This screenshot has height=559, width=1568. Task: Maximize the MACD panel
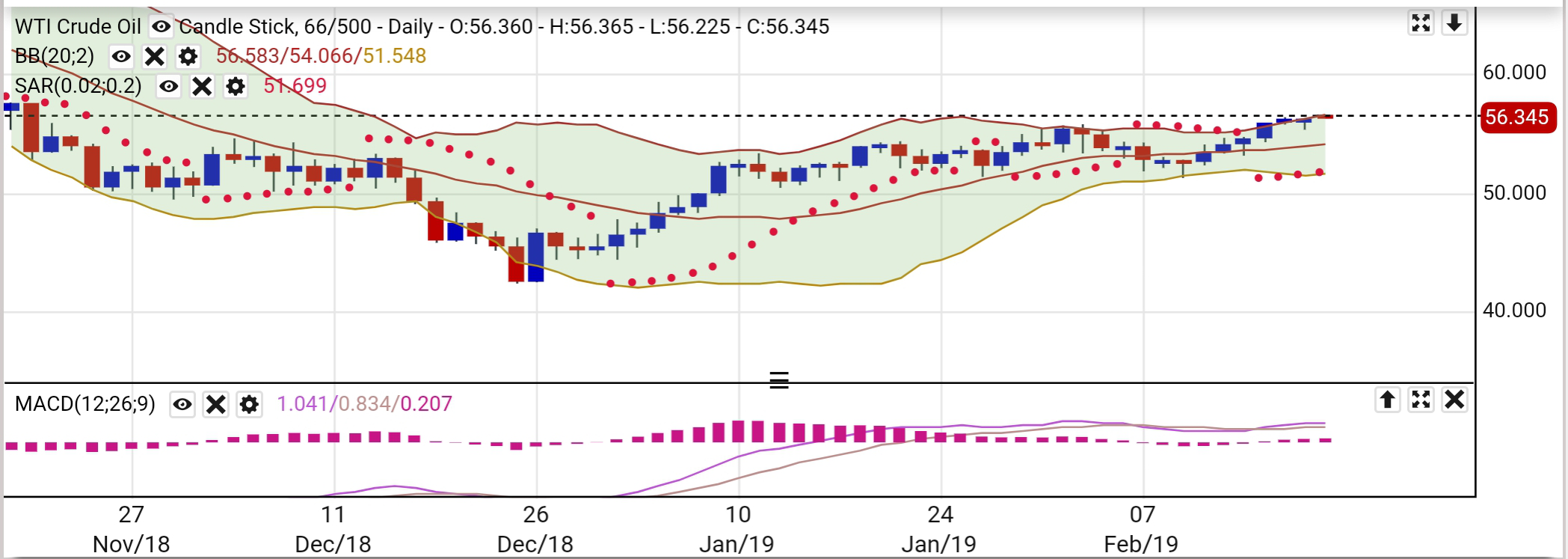tap(1421, 400)
